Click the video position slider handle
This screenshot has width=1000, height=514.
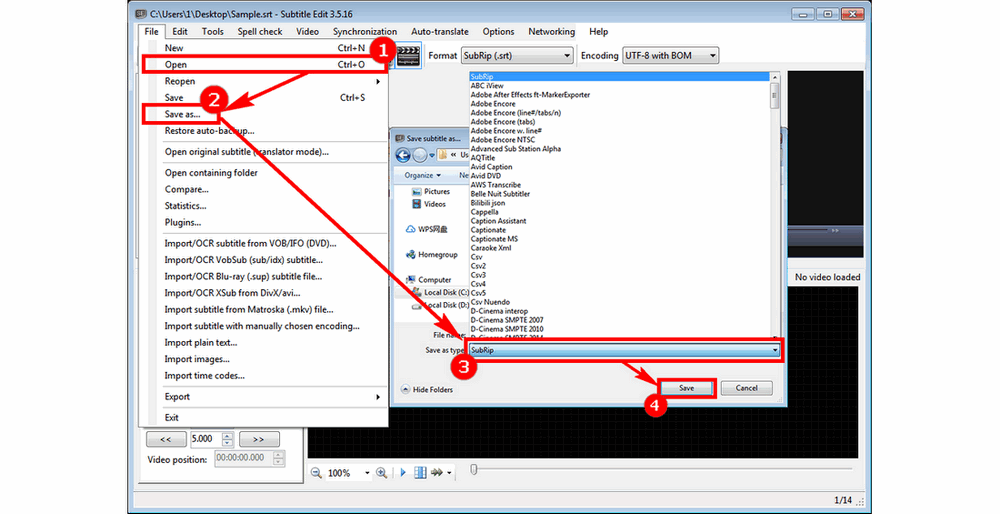[x=474, y=469]
